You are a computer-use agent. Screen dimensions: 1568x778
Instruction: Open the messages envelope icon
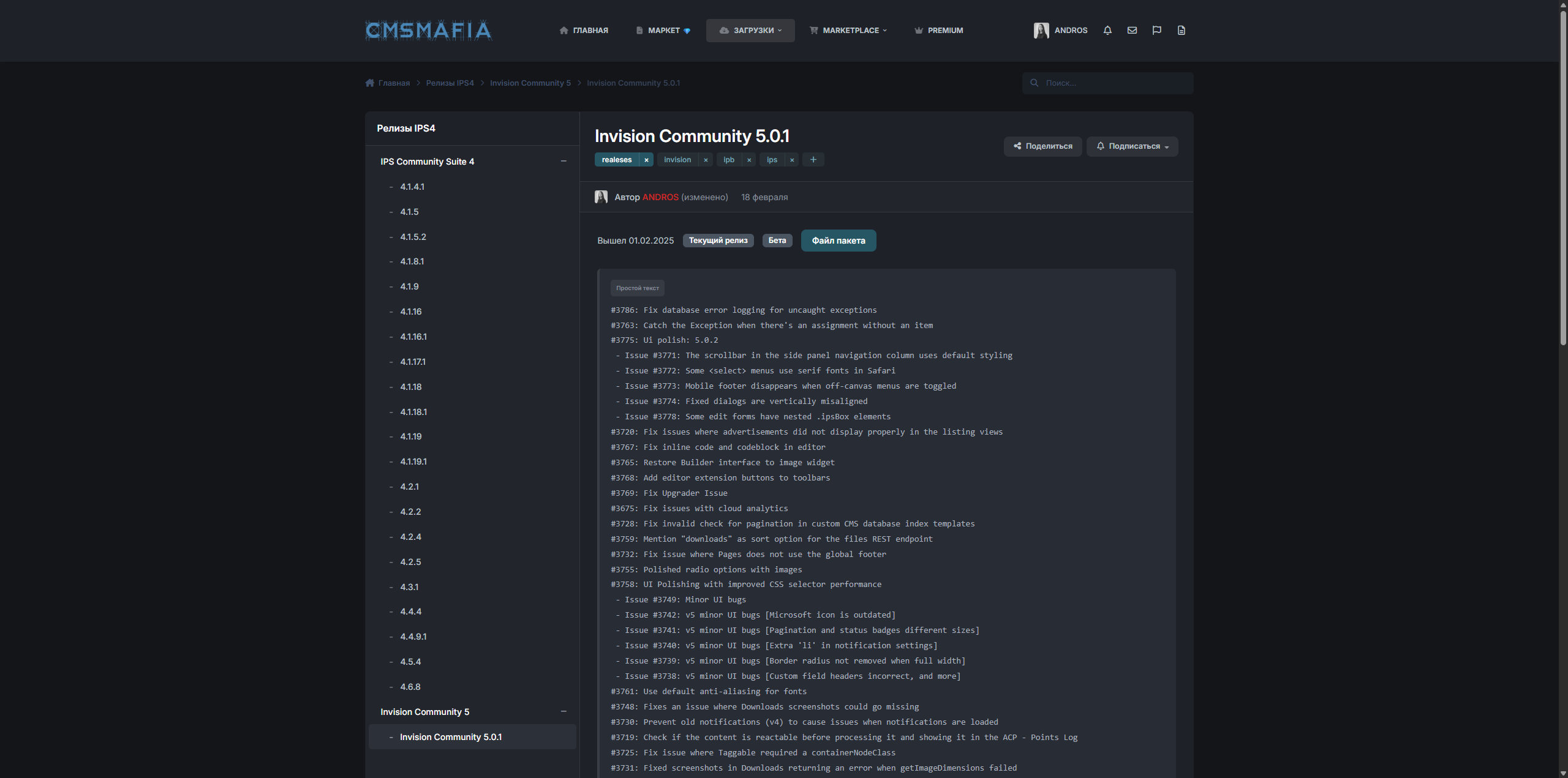pos(1132,30)
